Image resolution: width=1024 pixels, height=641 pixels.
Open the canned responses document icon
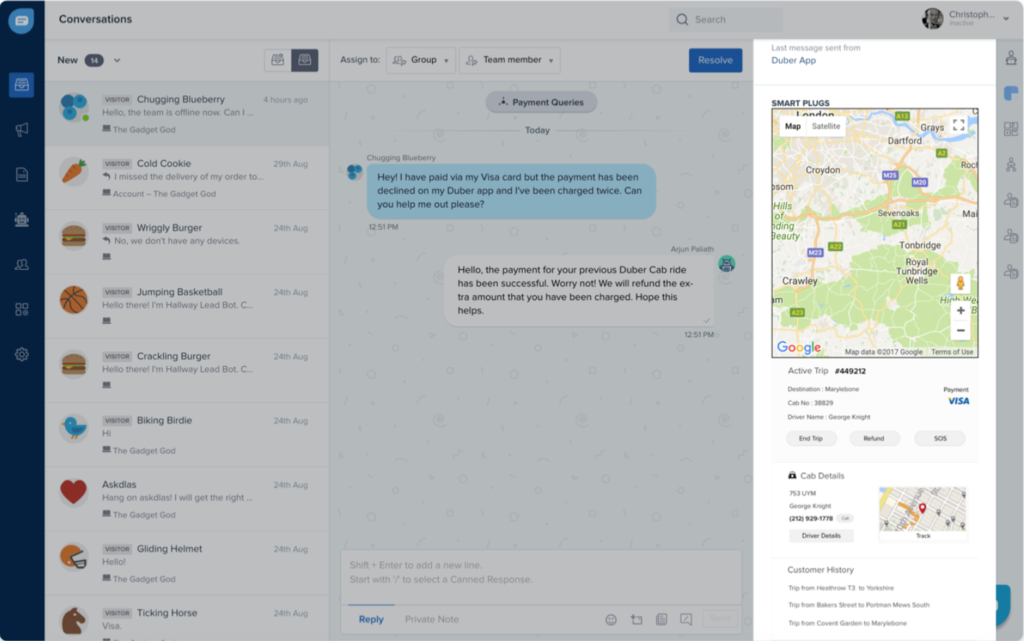click(x=661, y=619)
